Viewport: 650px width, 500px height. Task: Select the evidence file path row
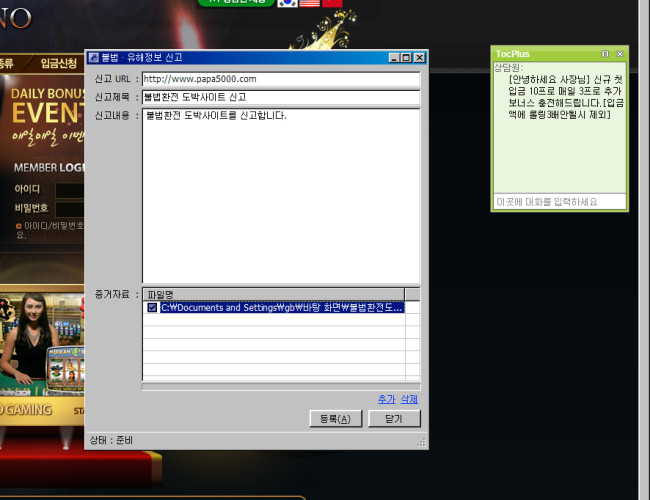point(280,308)
